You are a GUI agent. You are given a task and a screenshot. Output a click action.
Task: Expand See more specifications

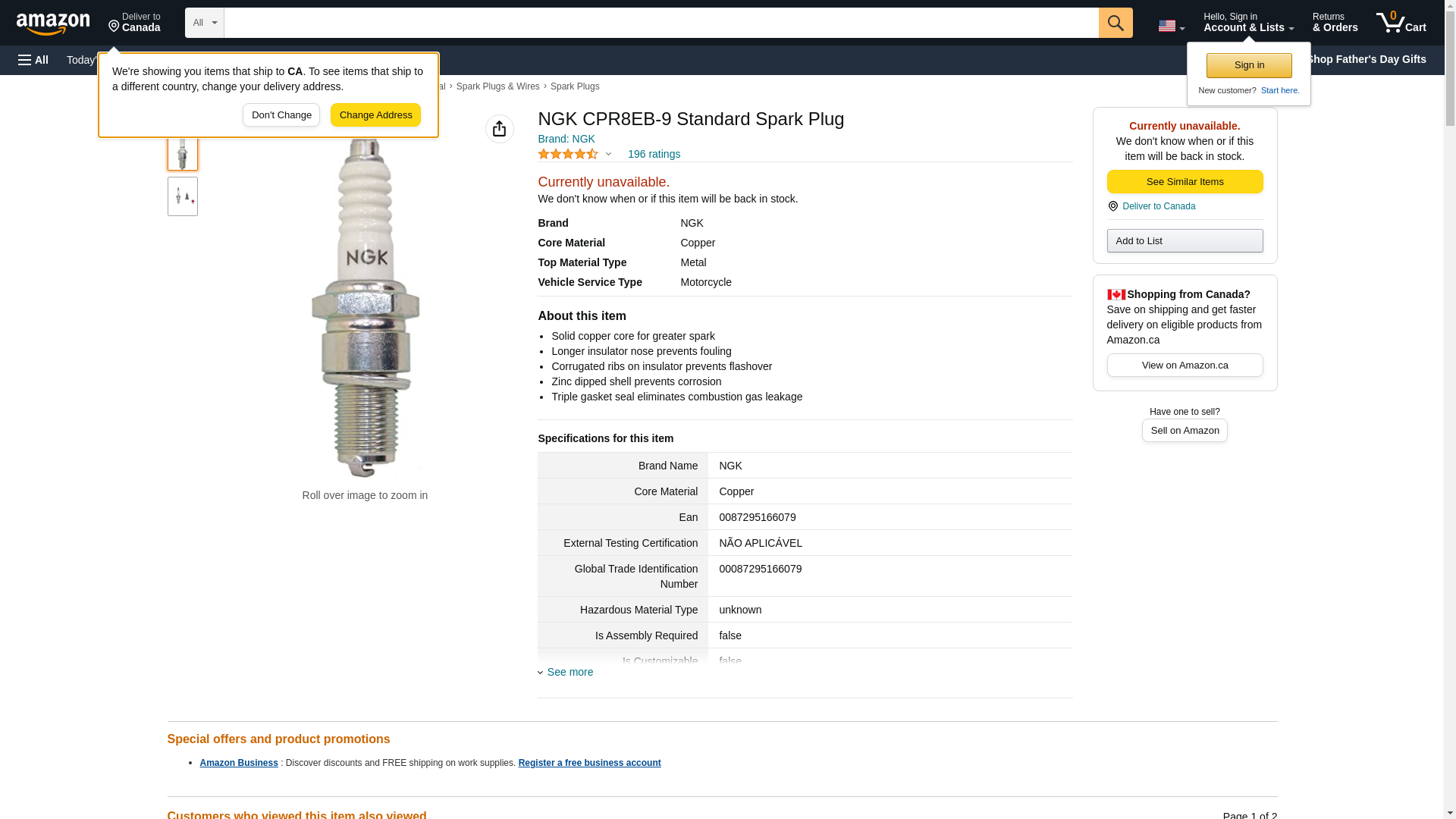pos(570,672)
